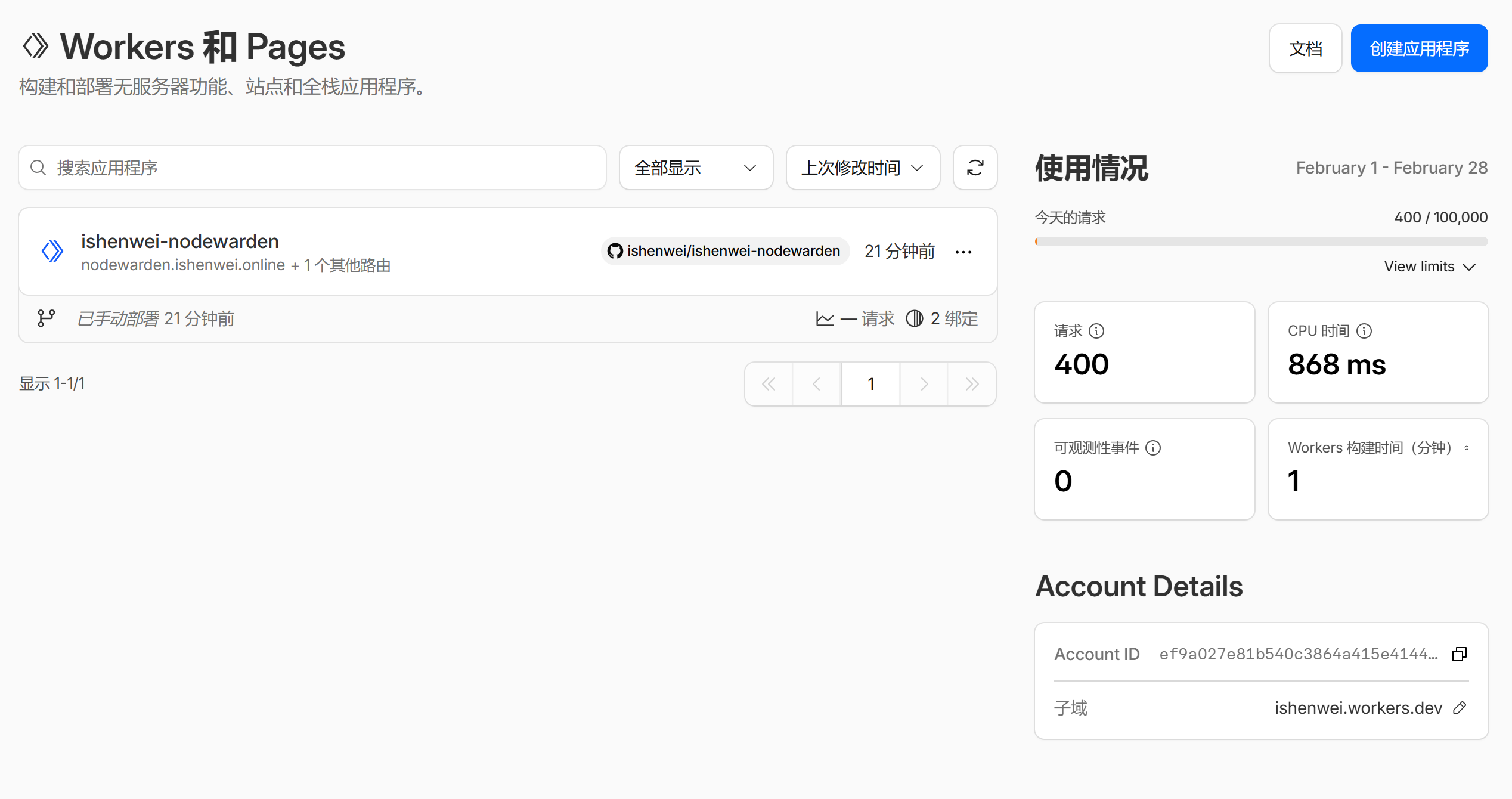This screenshot has height=799, width=1512.
Task: Click the info icon next to 请求
Action: [1096, 331]
